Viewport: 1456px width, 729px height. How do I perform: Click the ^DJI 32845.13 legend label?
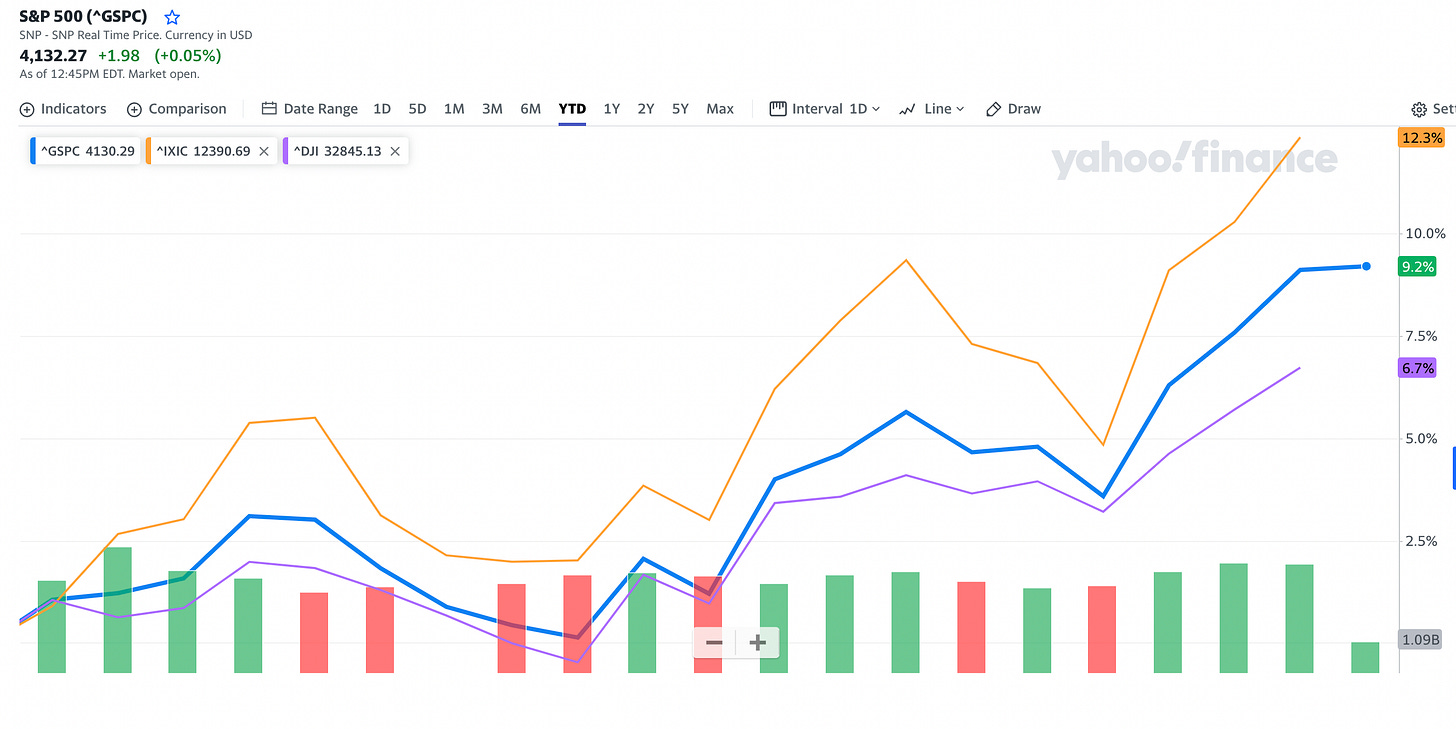pyautogui.click(x=337, y=151)
